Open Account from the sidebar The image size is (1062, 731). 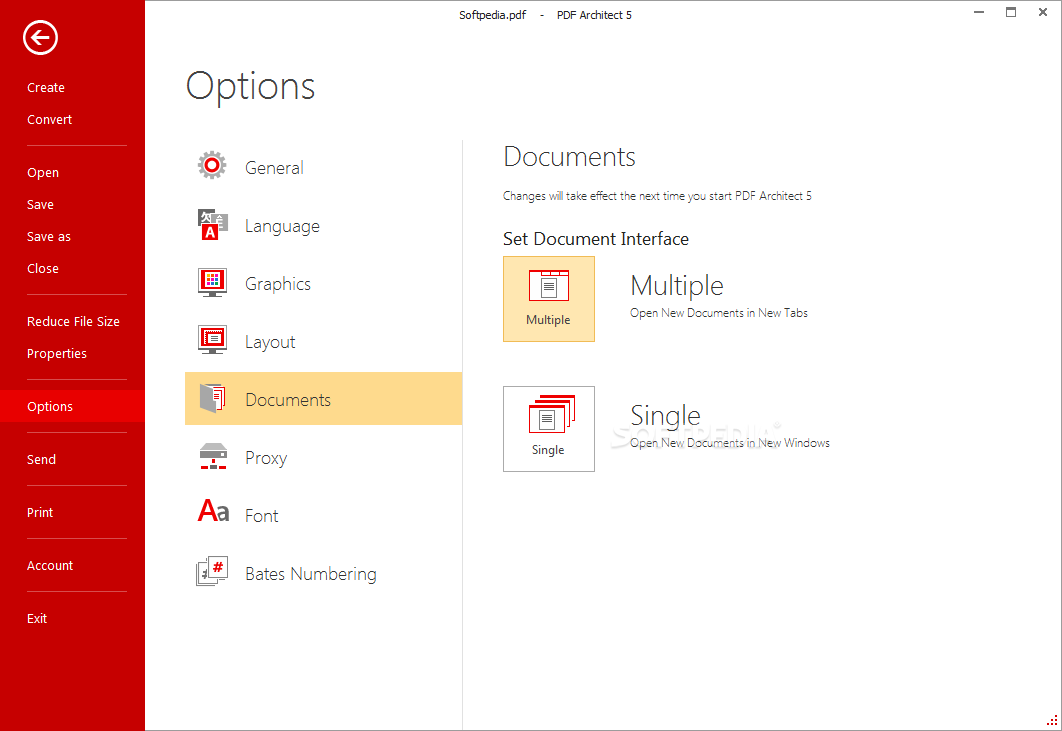point(50,565)
